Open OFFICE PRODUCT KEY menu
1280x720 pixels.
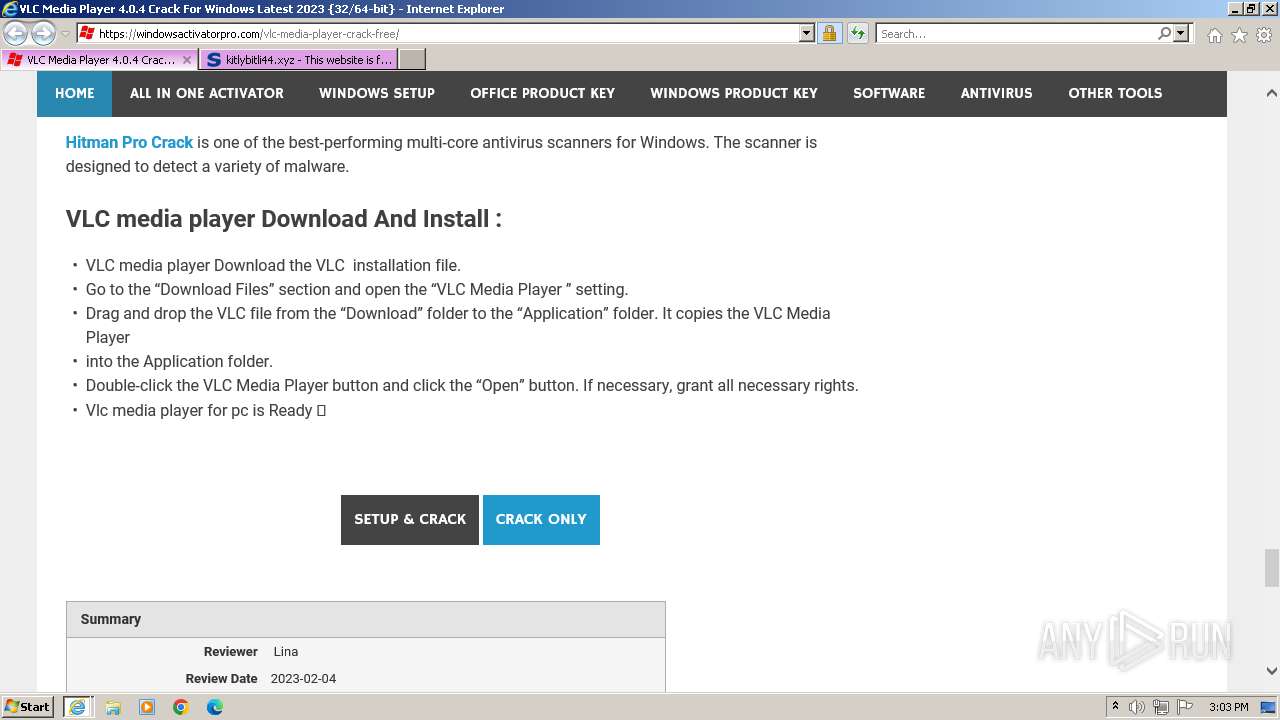(543, 93)
